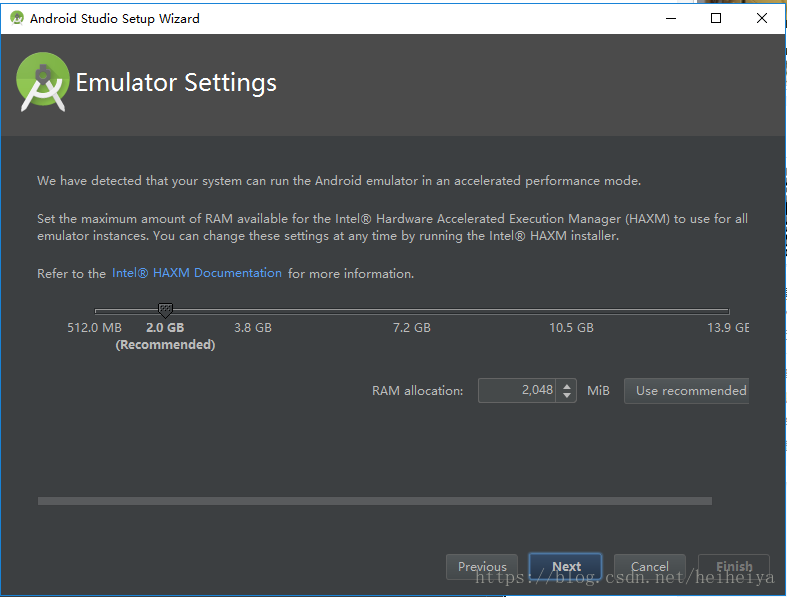Click the MiB unit label
The height and width of the screenshot is (597, 787).
[x=598, y=391]
